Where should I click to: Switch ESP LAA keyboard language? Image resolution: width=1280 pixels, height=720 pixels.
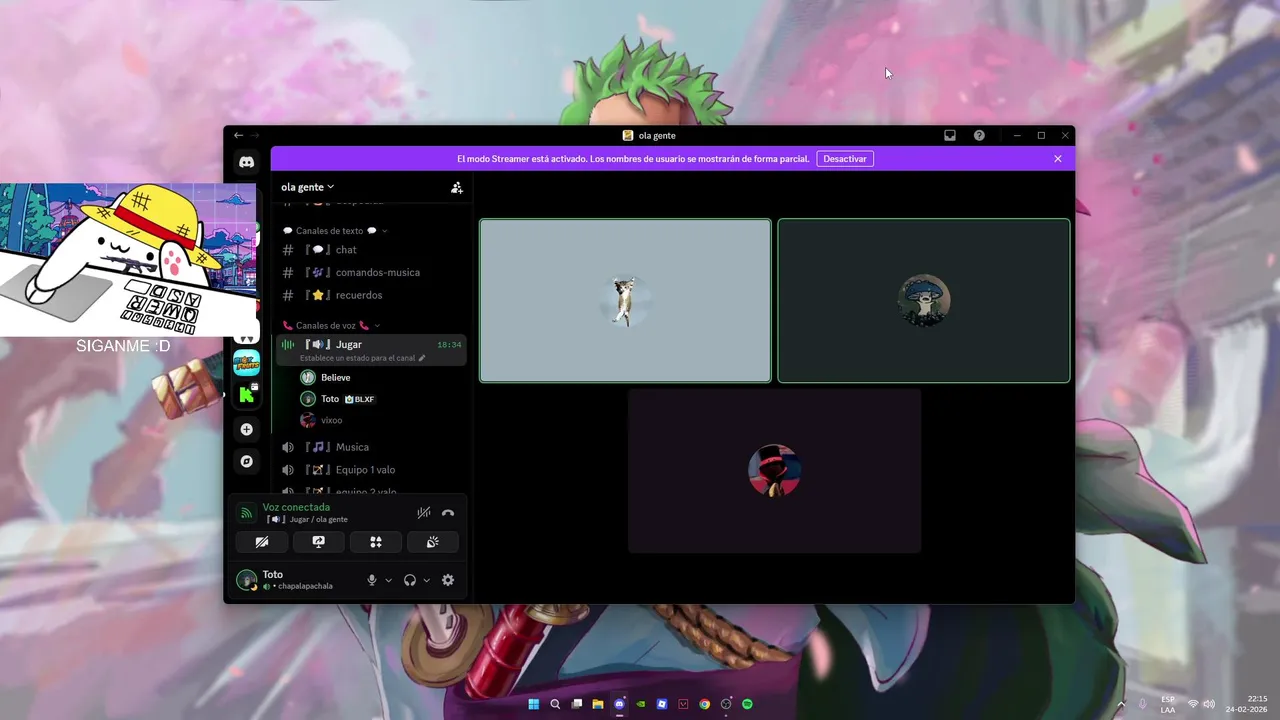click(1168, 704)
